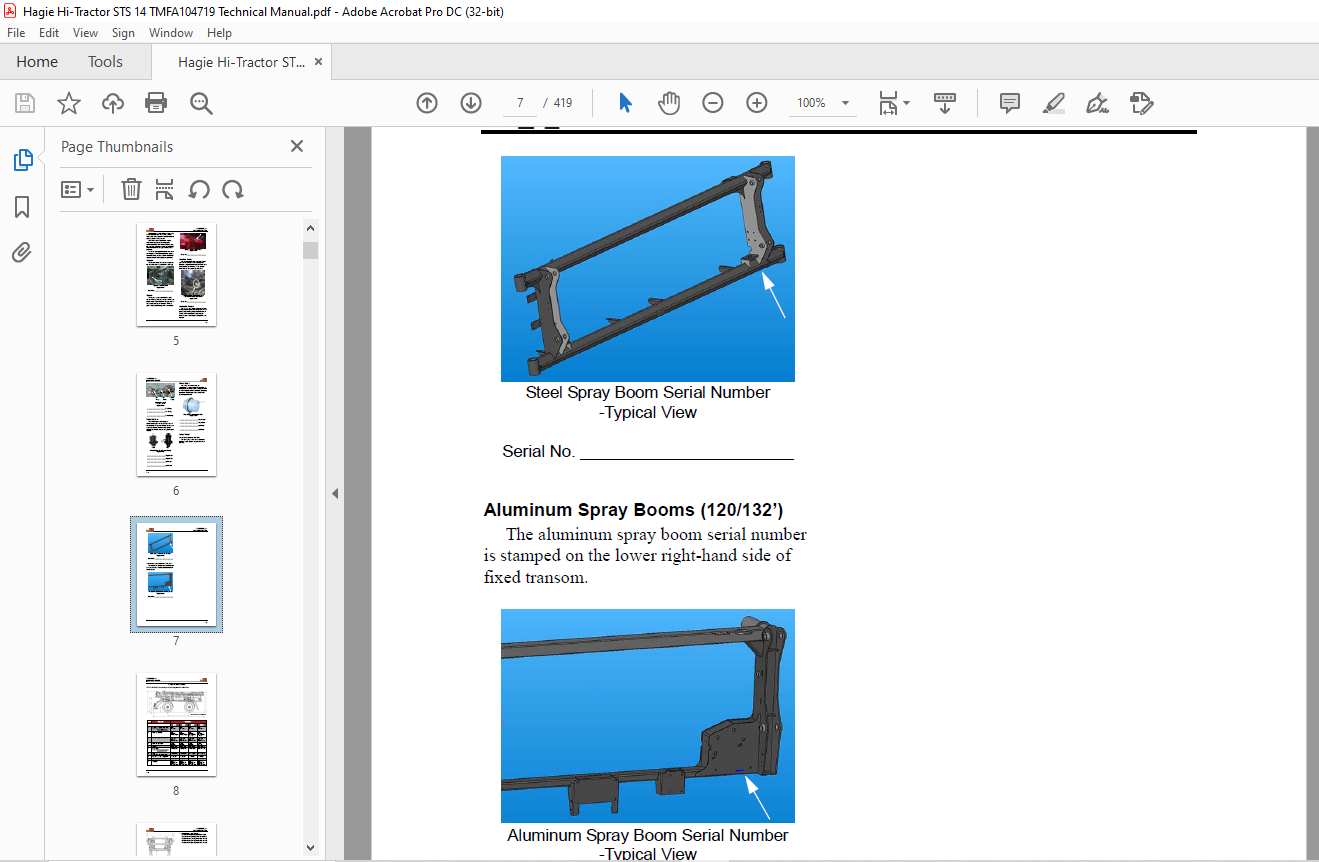This screenshot has height=862, width=1319.
Task: Open the View menu
Action: pos(85,33)
